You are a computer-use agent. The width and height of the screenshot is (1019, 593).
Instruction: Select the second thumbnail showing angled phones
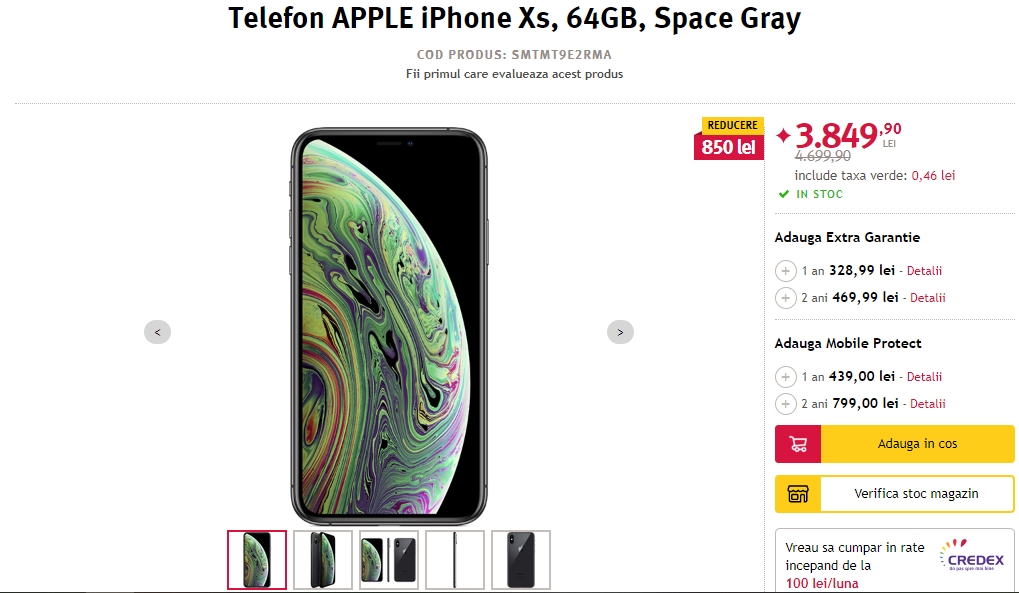pos(323,559)
